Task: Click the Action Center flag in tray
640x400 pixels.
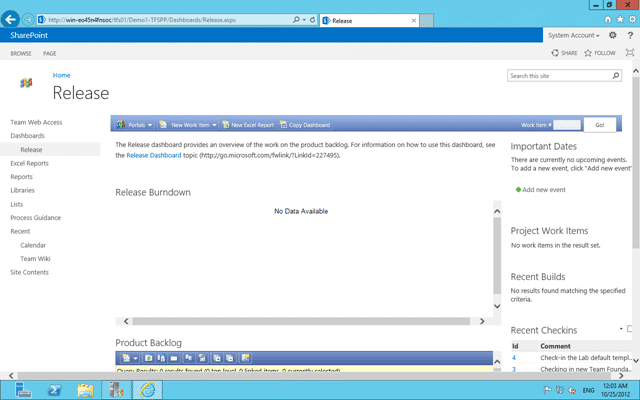Action: pos(548,390)
